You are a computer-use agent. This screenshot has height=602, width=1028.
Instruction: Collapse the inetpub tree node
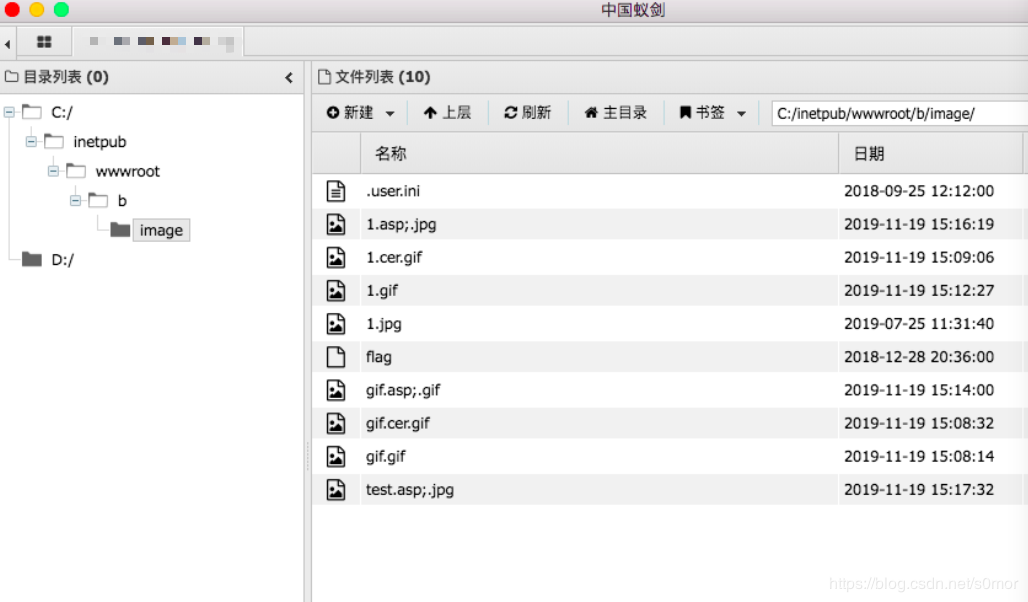pos(31,142)
